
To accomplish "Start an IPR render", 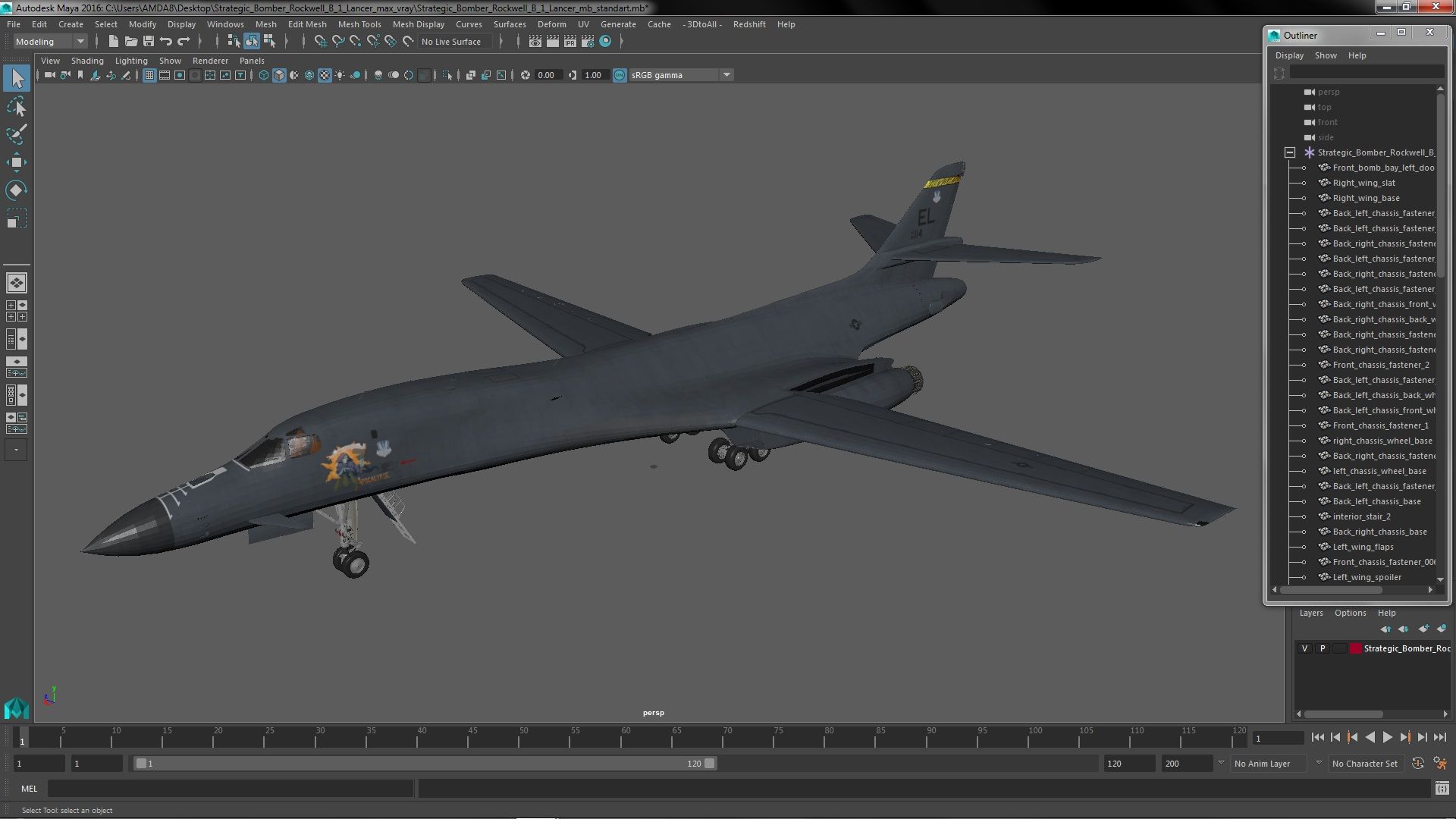I will pyautogui.click(x=570, y=42).
